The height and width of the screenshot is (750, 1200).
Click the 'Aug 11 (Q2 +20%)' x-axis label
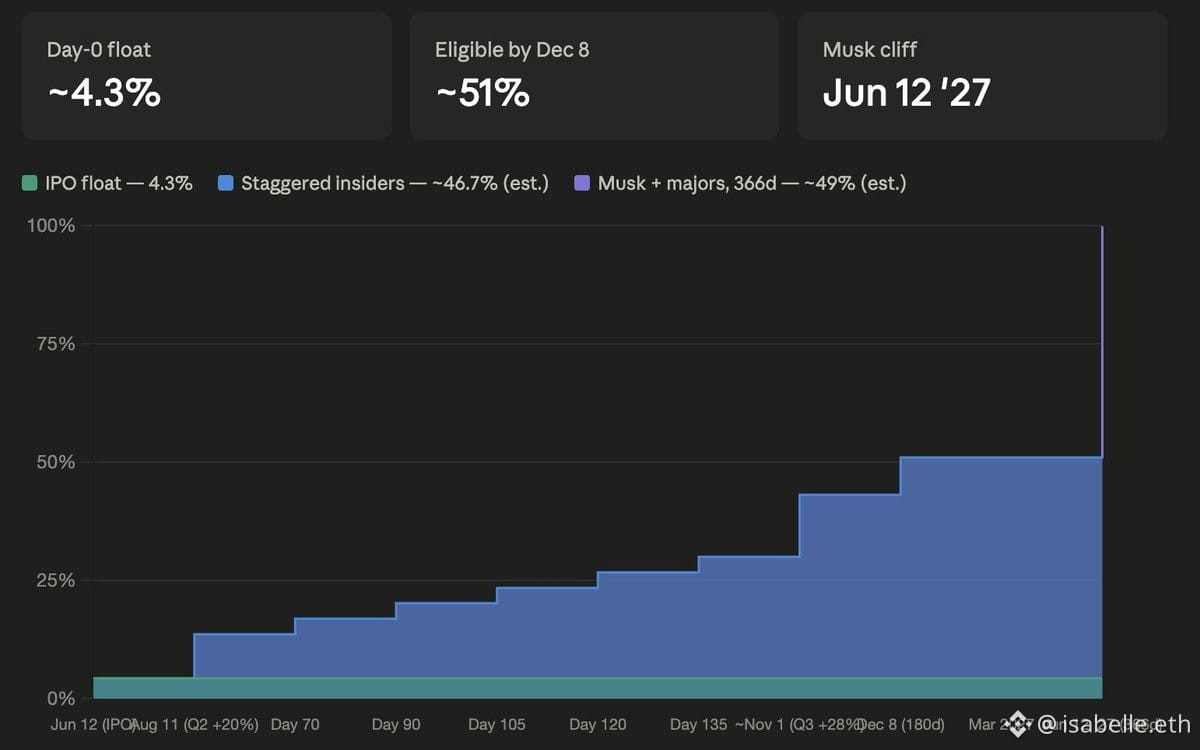tap(195, 724)
